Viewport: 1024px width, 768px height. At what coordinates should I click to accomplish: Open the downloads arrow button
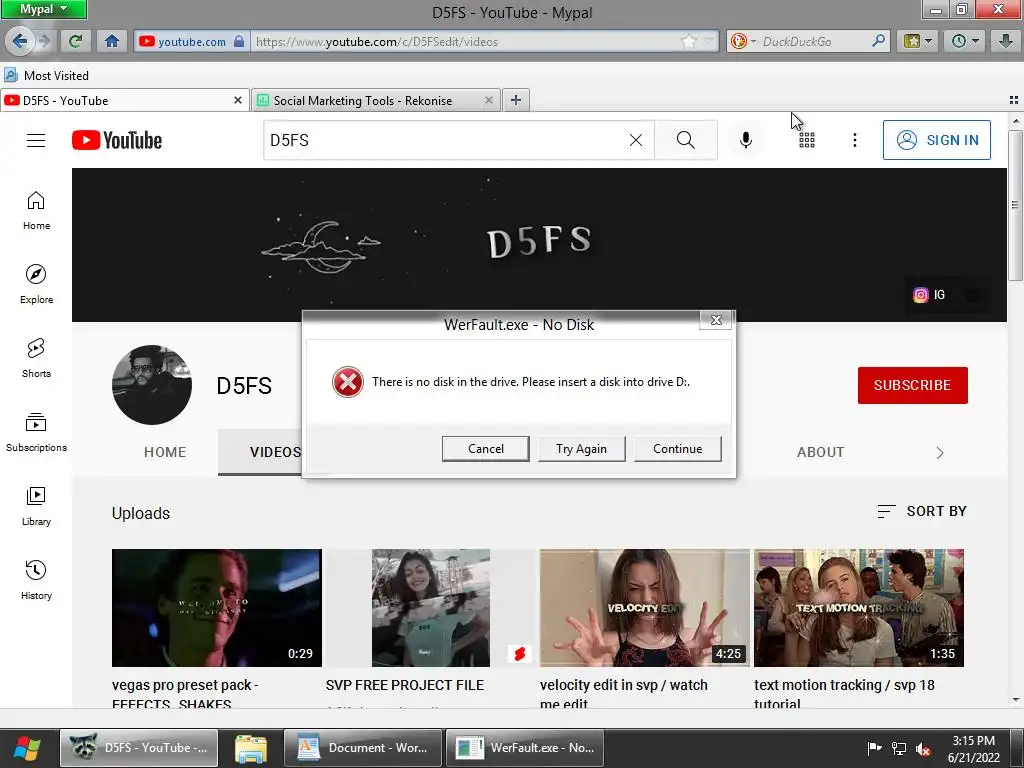tap(1006, 41)
